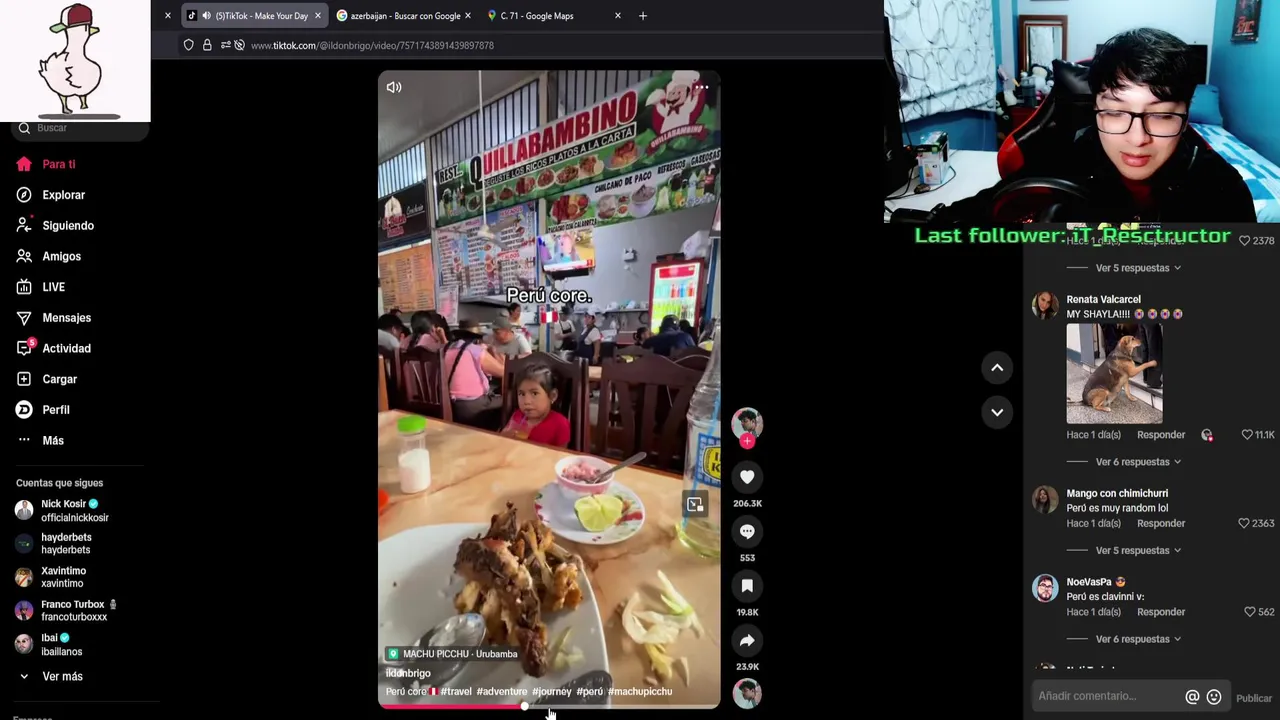Close the Google Maps tab
The height and width of the screenshot is (720, 1280).
[x=617, y=16]
